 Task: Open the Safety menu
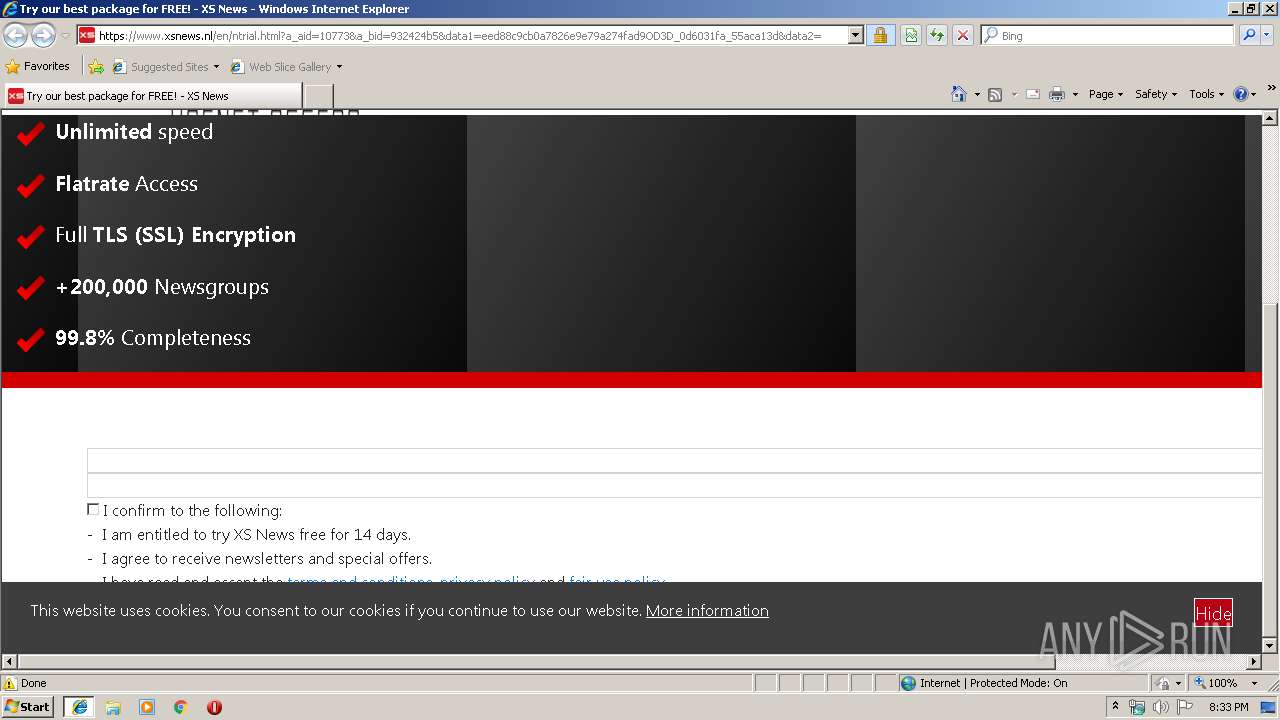1157,94
